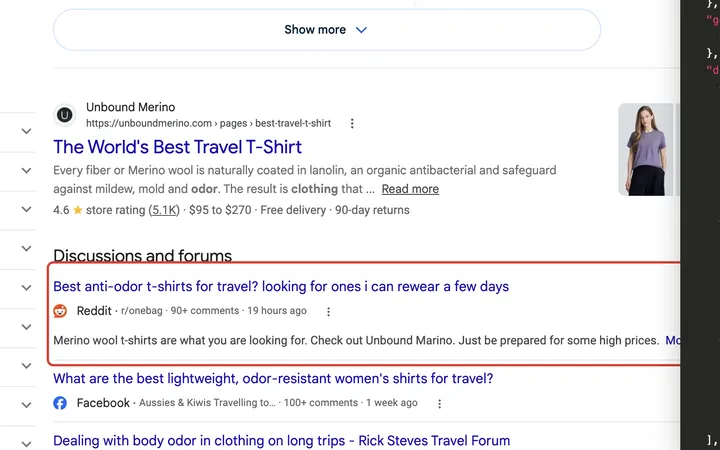Open three-dot menu on the Facebook result
Viewport: 720px width, 450px height.
click(x=439, y=404)
